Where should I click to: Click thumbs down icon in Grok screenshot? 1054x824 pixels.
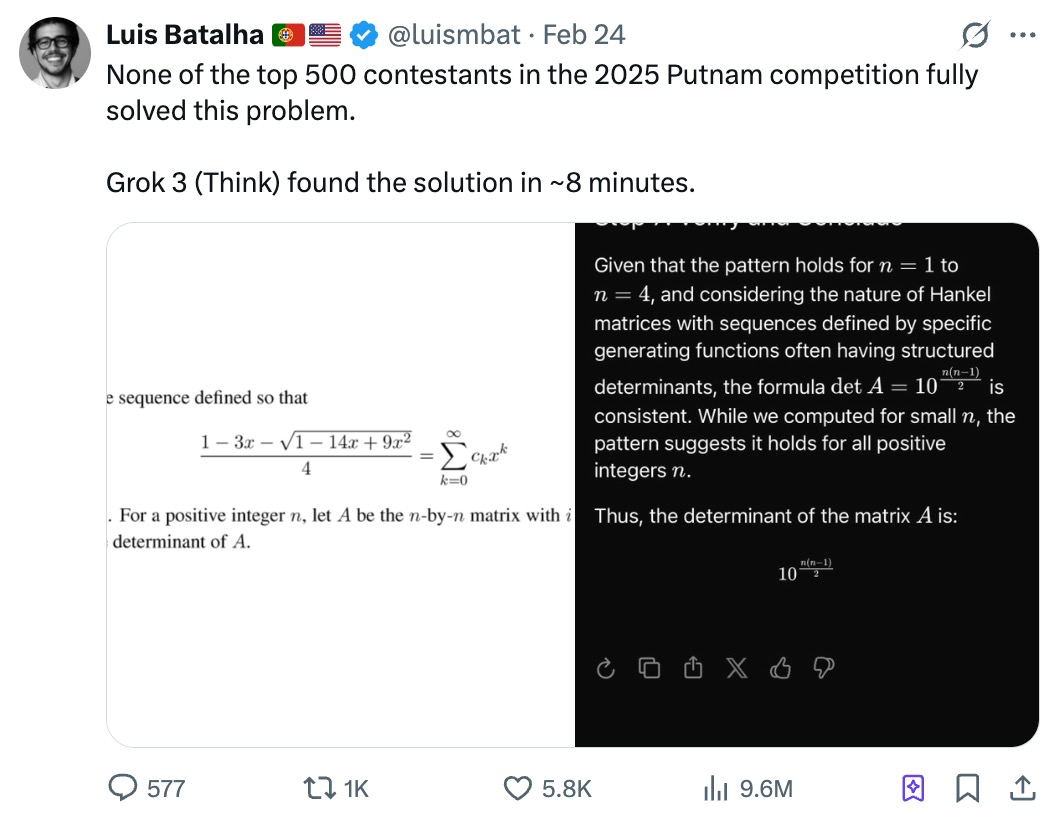point(824,668)
